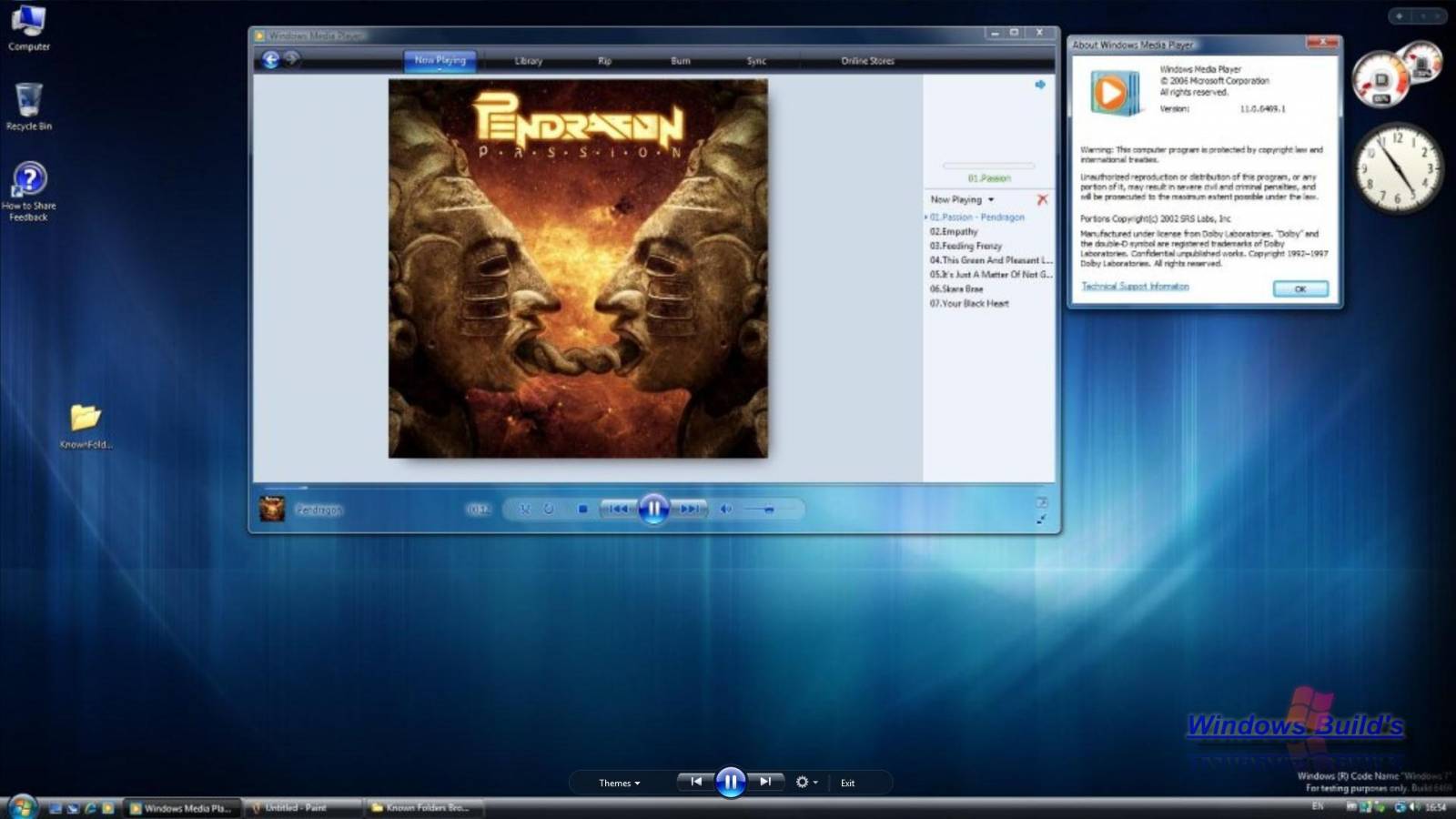Switch Media Player to compact mode
Viewport: 1456px width, 819px height.
pos(1041,520)
